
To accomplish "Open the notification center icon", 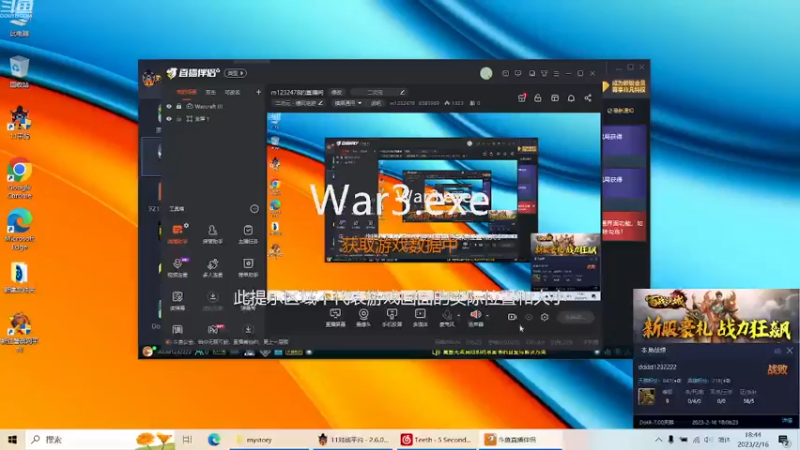I will click(784, 440).
